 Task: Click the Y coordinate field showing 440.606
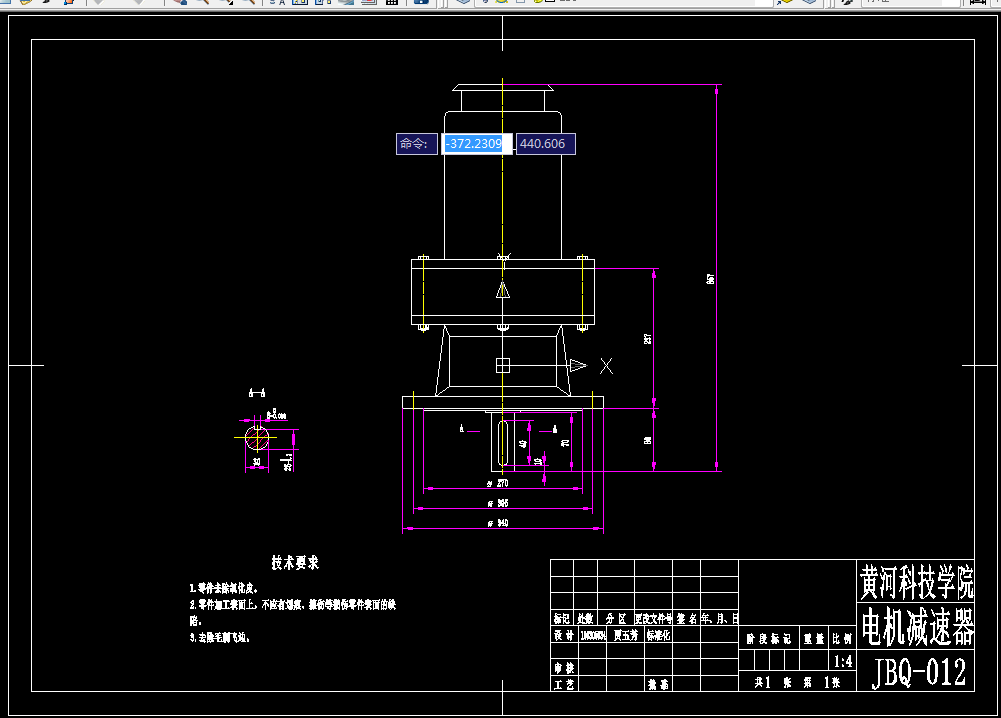coord(545,144)
